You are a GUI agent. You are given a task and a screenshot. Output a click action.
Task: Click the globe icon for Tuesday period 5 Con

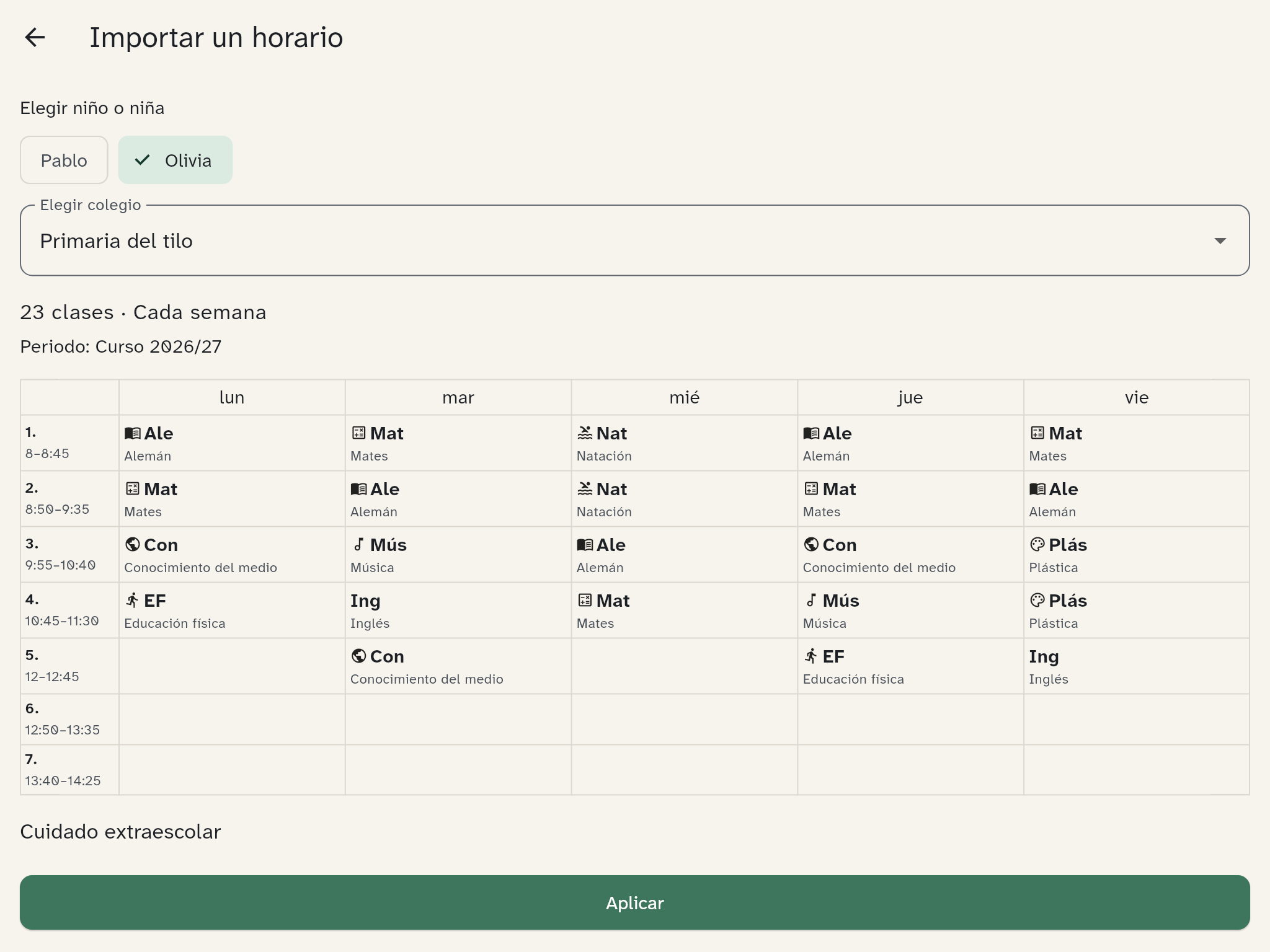[x=358, y=656]
